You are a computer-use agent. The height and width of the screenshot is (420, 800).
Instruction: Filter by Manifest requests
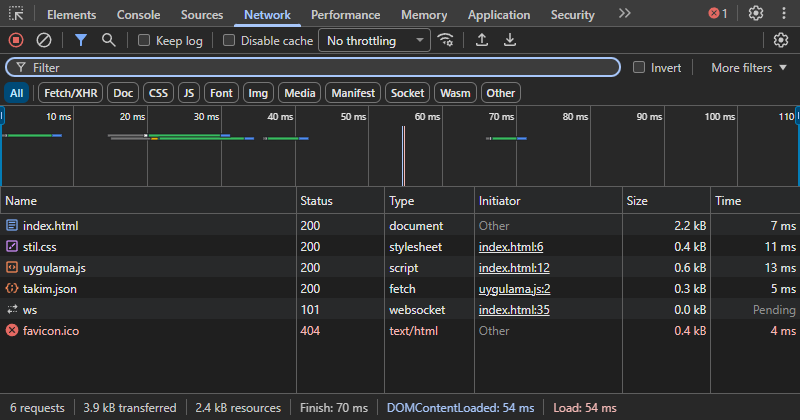tap(353, 93)
